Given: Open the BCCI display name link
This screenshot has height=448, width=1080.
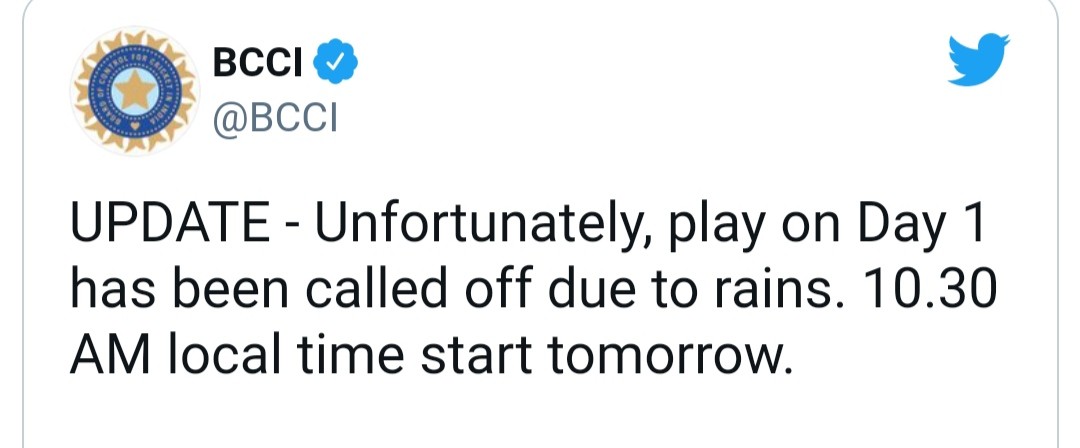Looking at the screenshot, I should (258, 63).
